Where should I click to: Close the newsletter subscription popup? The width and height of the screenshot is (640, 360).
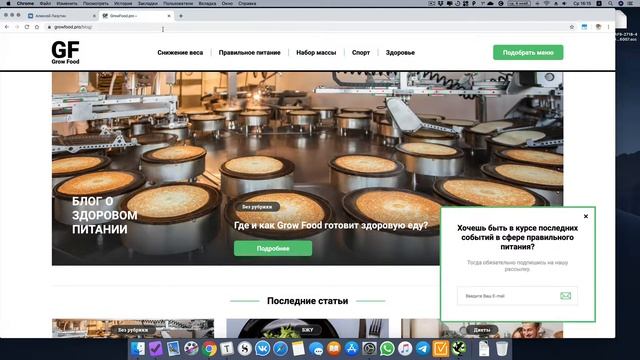click(586, 216)
